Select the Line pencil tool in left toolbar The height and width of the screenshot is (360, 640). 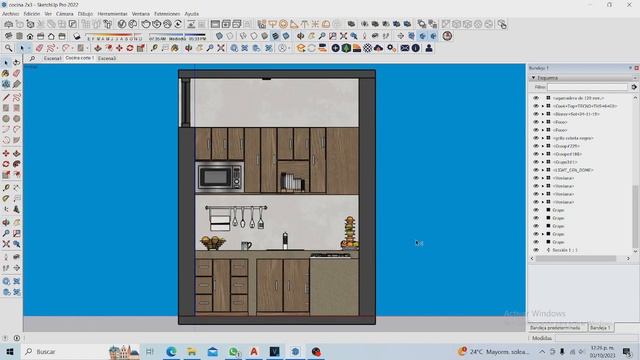click(x=6, y=97)
